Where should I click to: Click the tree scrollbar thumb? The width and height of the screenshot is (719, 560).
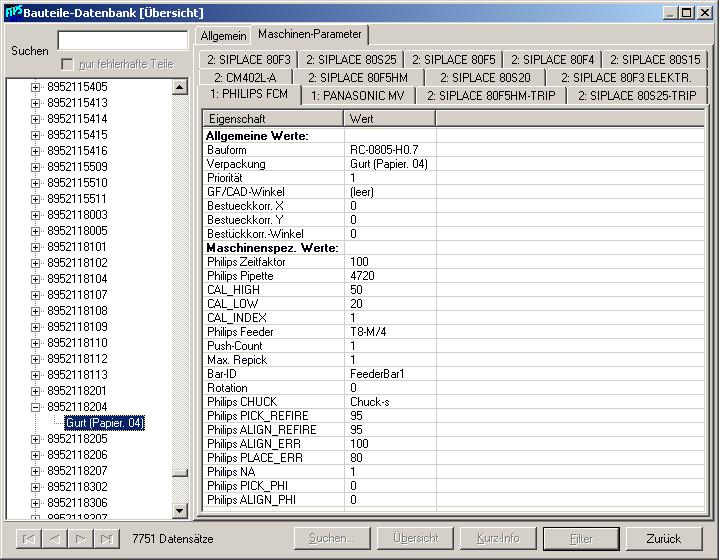click(180, 473)
